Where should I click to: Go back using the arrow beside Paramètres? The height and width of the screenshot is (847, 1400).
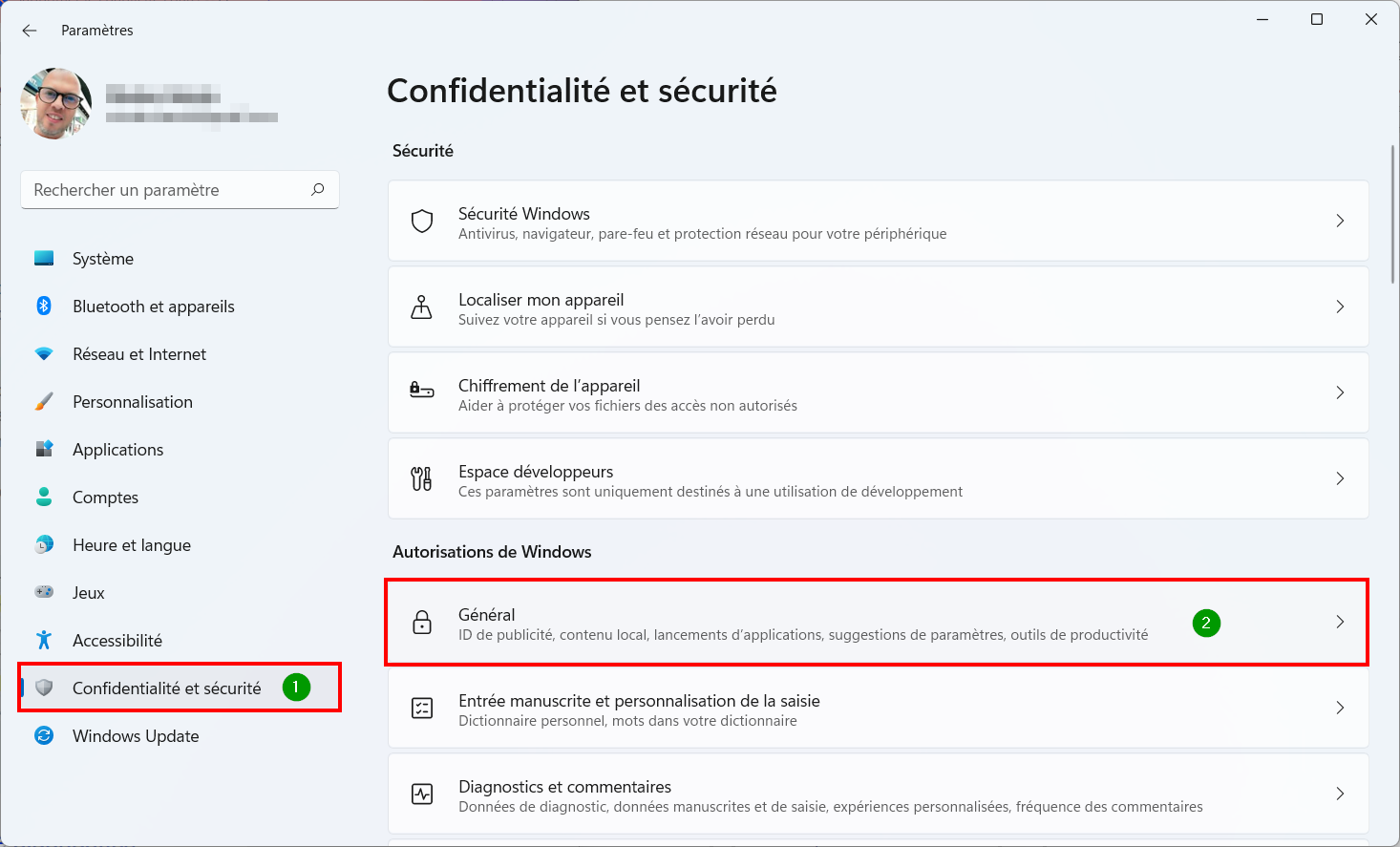tap(30, 31)
